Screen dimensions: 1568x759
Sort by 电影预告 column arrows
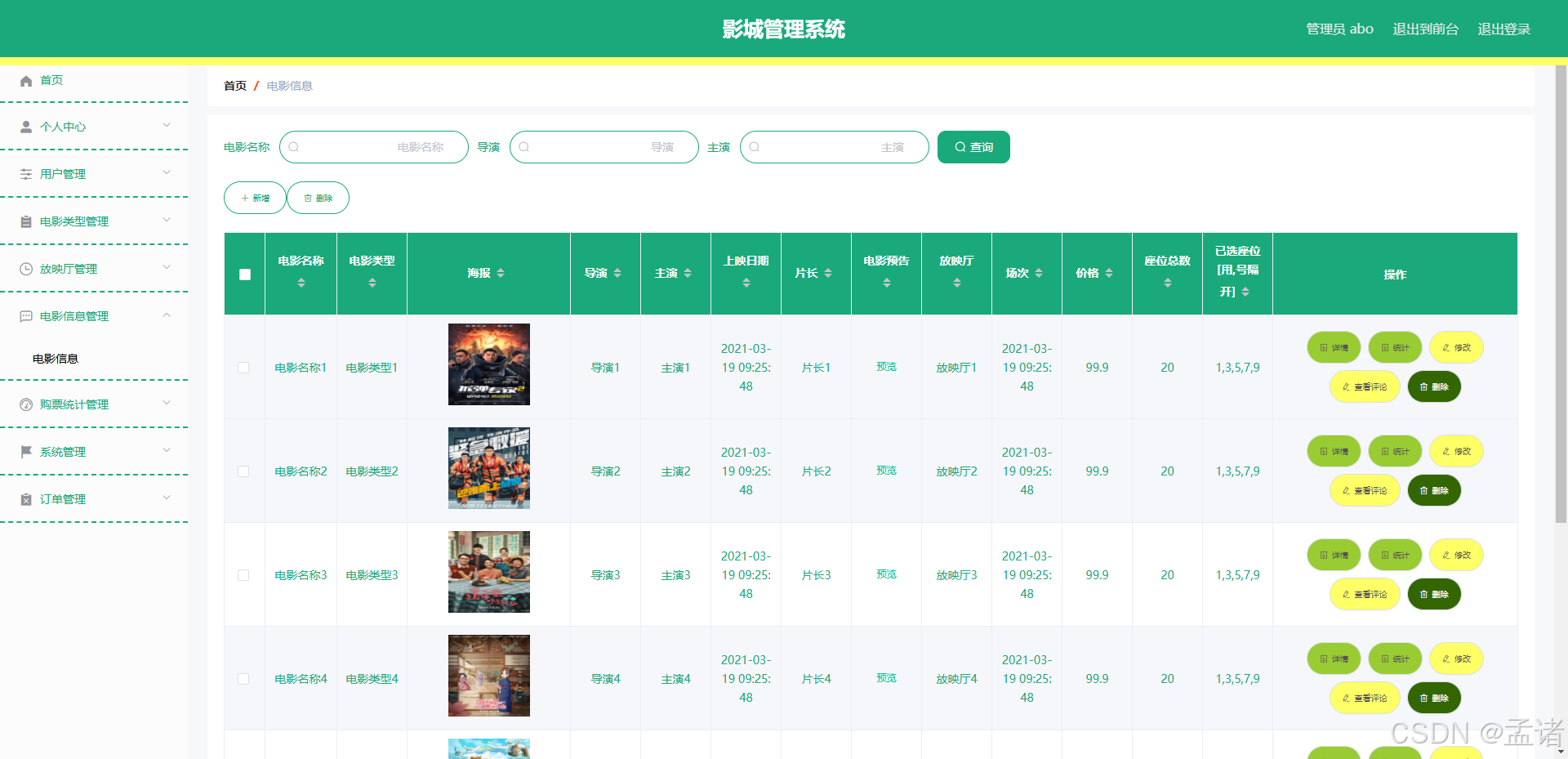(x=887, y=283)
